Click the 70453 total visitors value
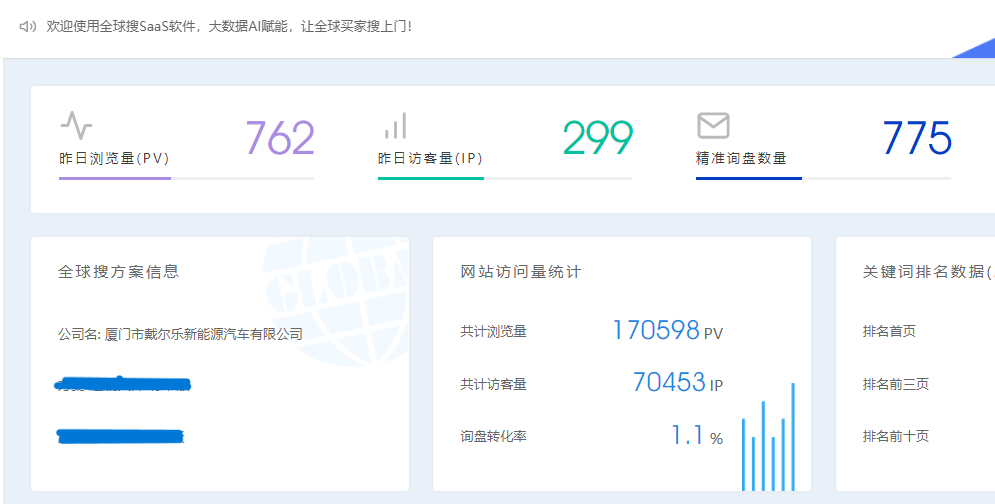Image resolution: width=995 pixels, height=504 pixels. [x=669, y=382]
